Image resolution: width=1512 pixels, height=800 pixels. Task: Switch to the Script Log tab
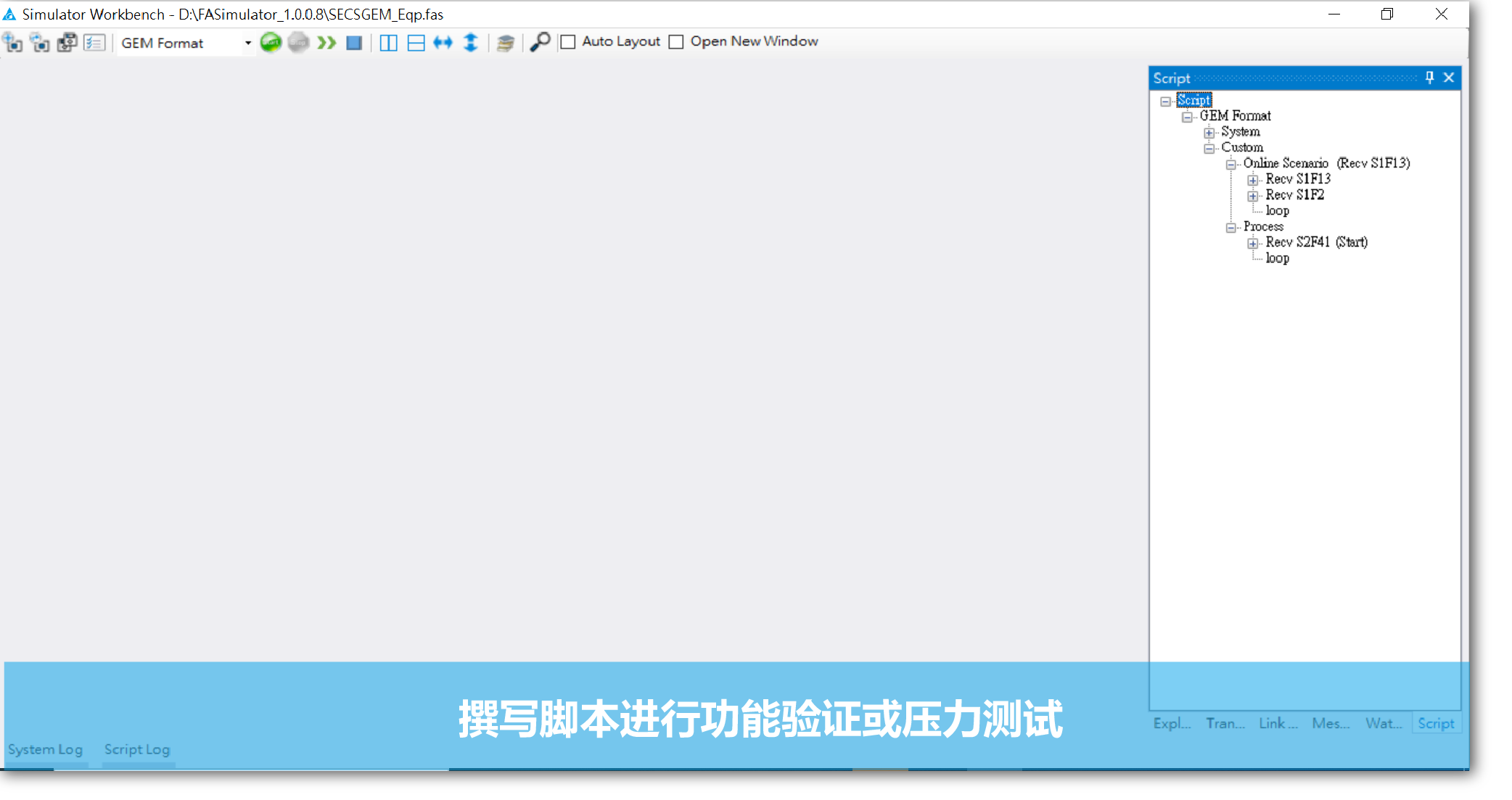(136, 749)
